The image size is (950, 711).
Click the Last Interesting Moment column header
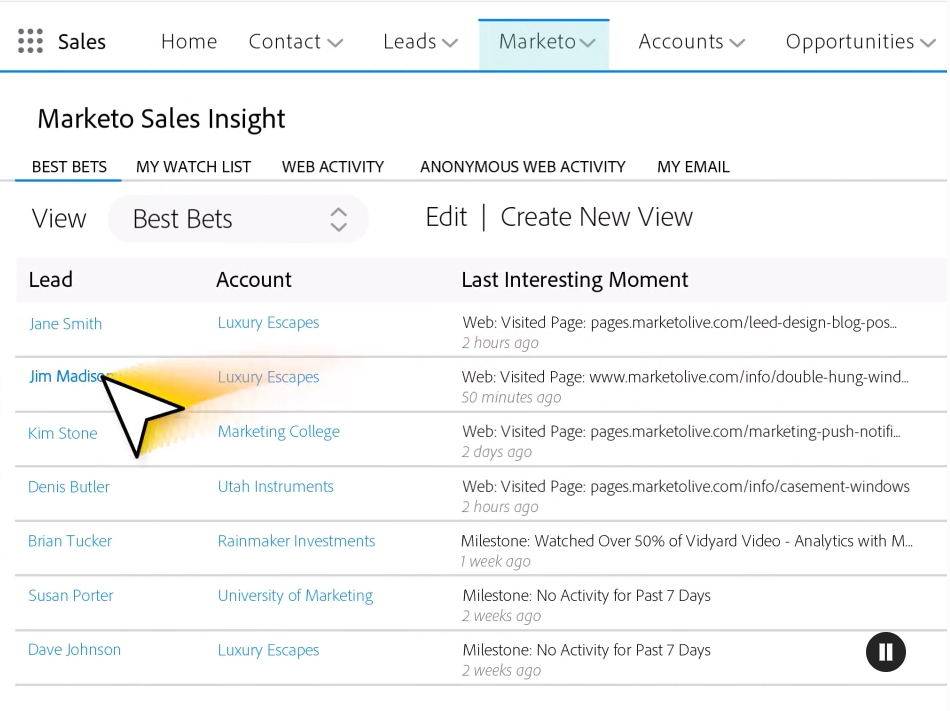click(574, 279)
